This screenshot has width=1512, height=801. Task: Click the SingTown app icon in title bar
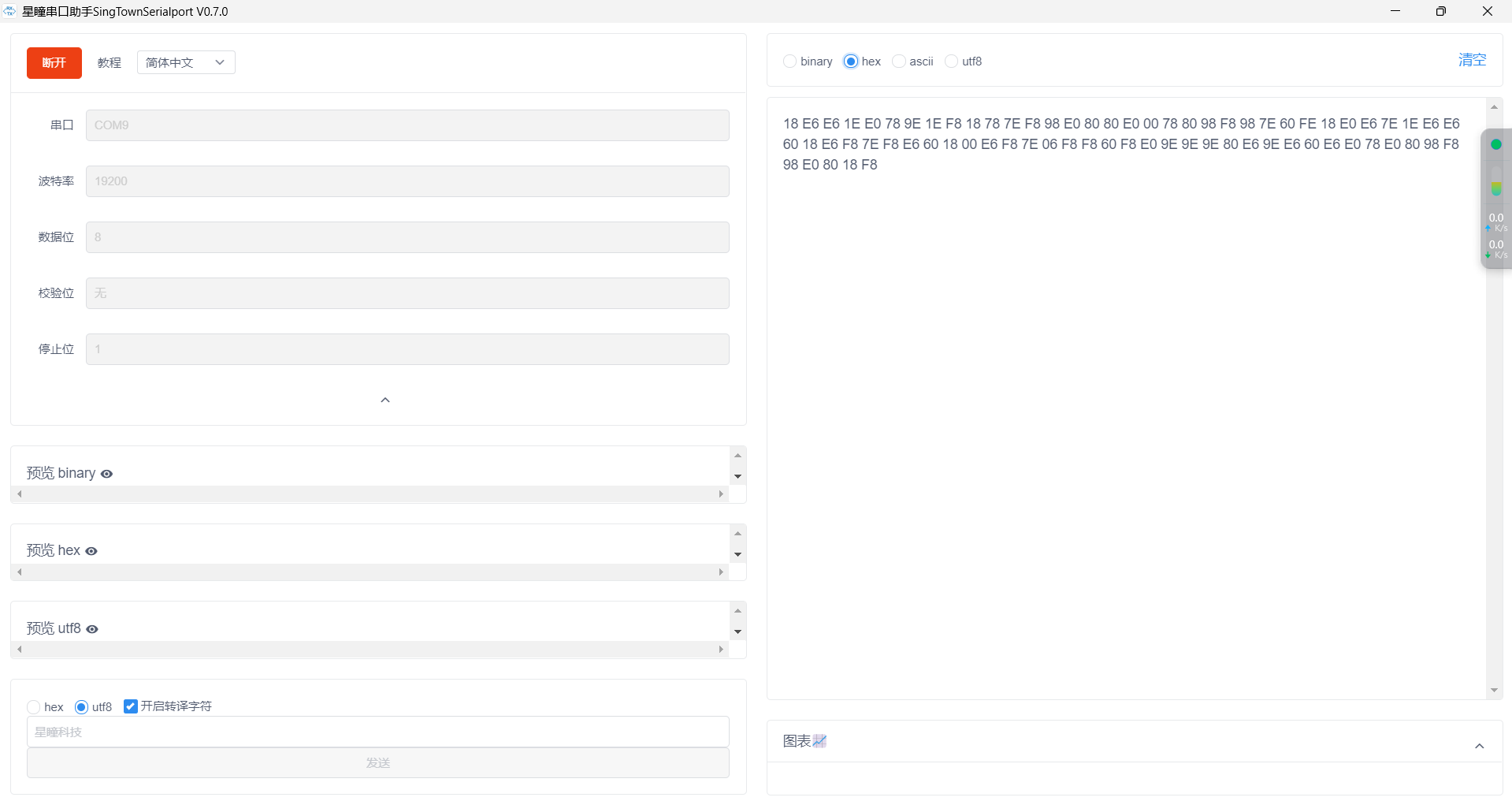click(9, 11)
